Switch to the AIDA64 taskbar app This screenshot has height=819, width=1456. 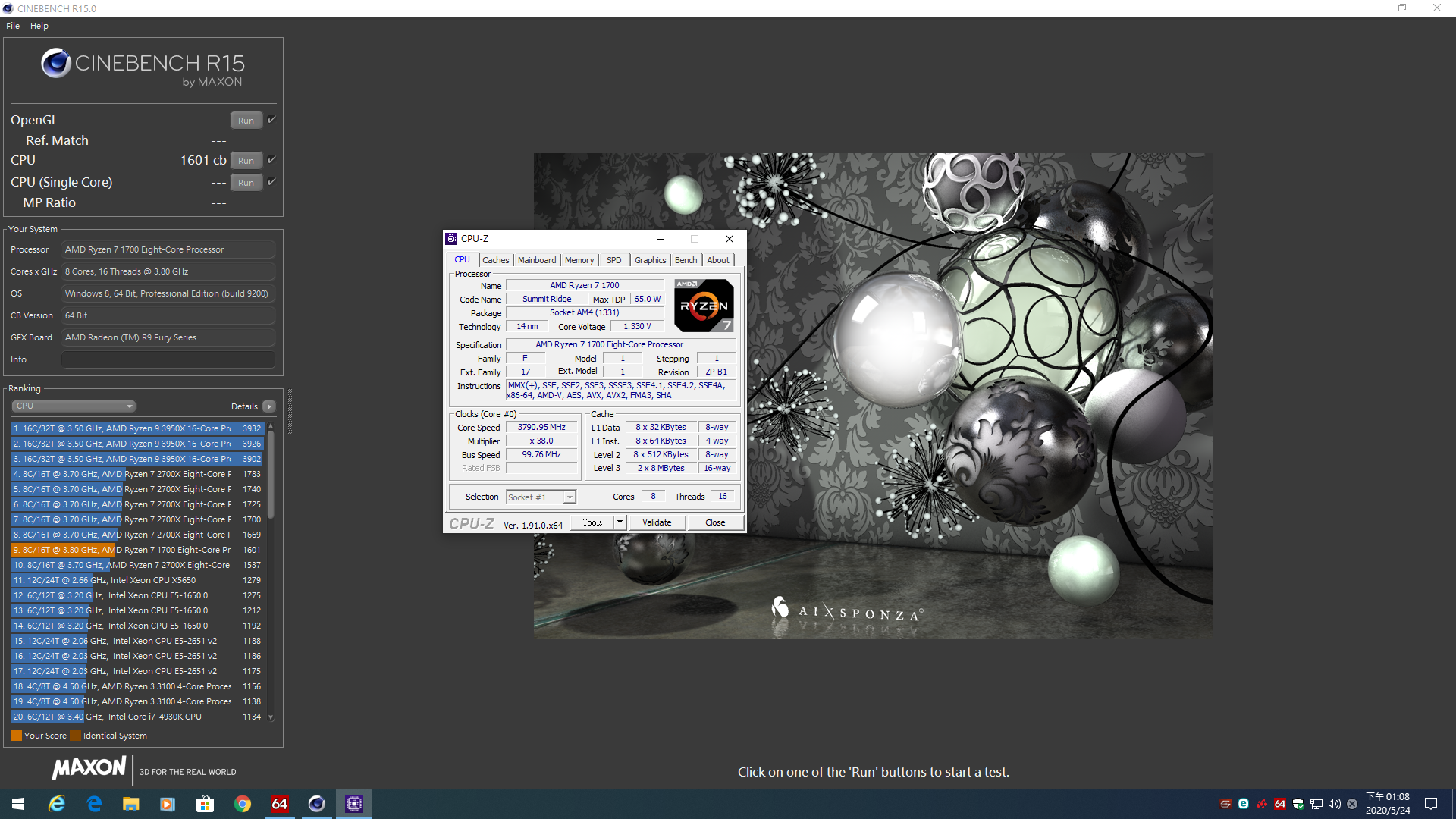pyautogui.click(x=279, y=804)
